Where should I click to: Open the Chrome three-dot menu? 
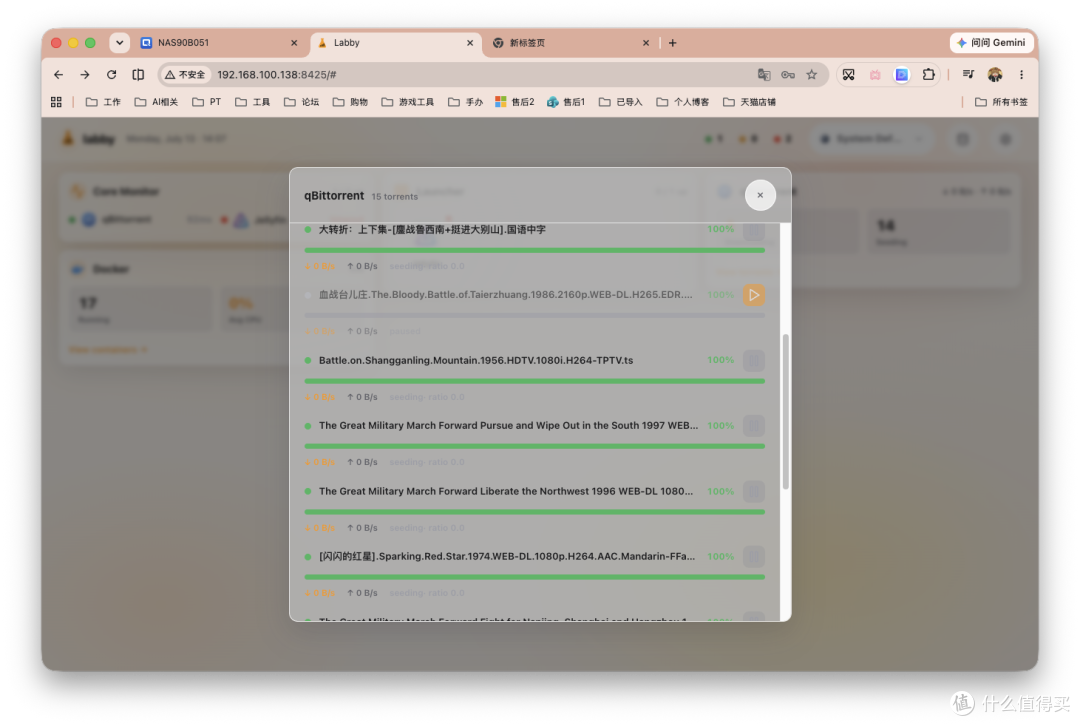point(1021,74)
